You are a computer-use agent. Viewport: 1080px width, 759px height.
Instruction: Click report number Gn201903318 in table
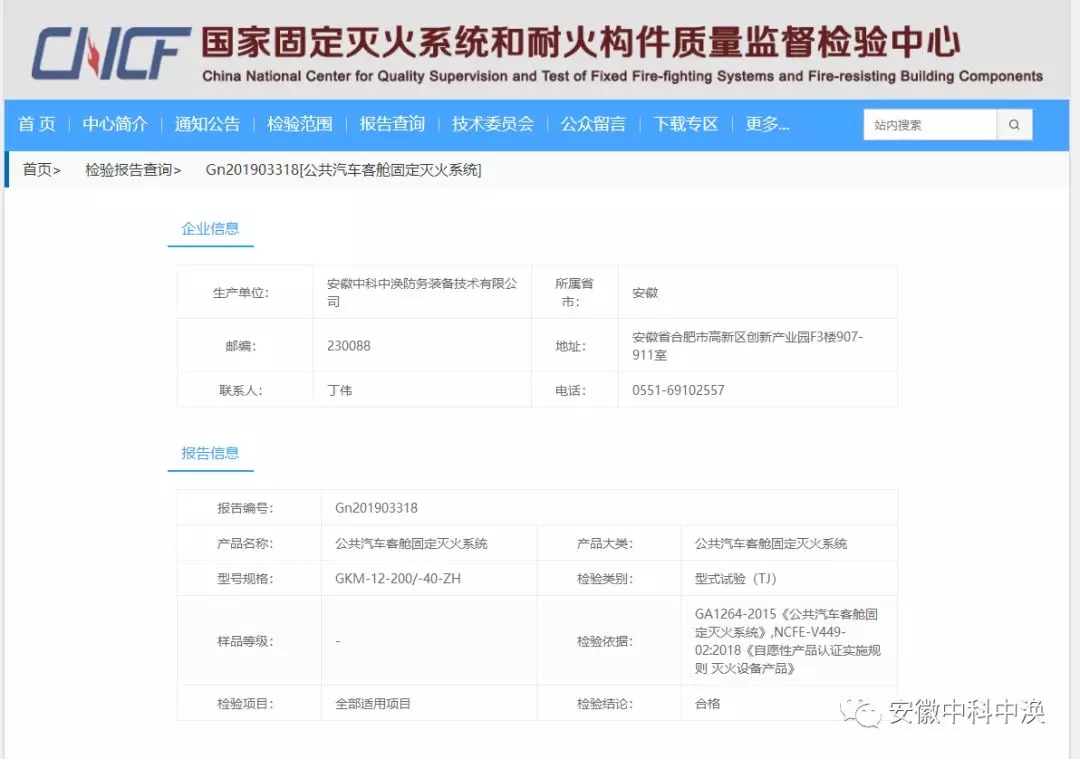tap(376, 508)
